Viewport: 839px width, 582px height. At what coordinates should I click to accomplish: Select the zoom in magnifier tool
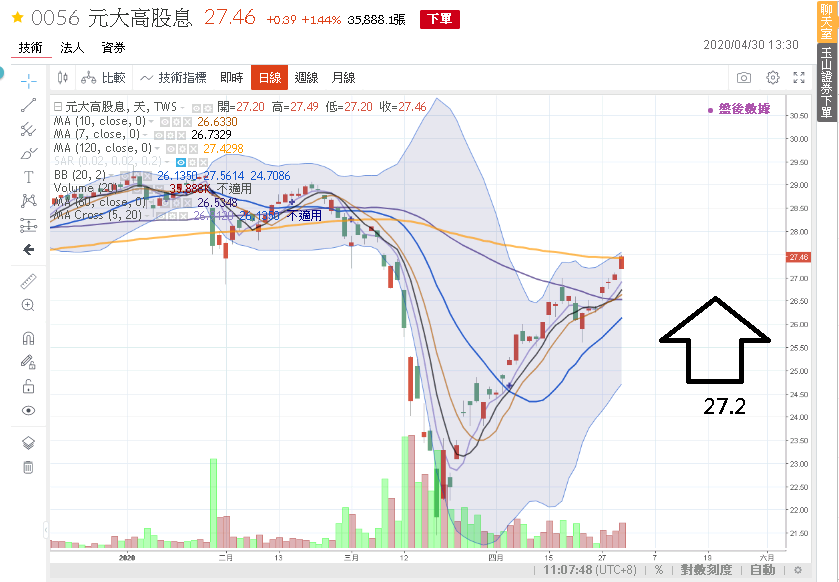[28, 305]
